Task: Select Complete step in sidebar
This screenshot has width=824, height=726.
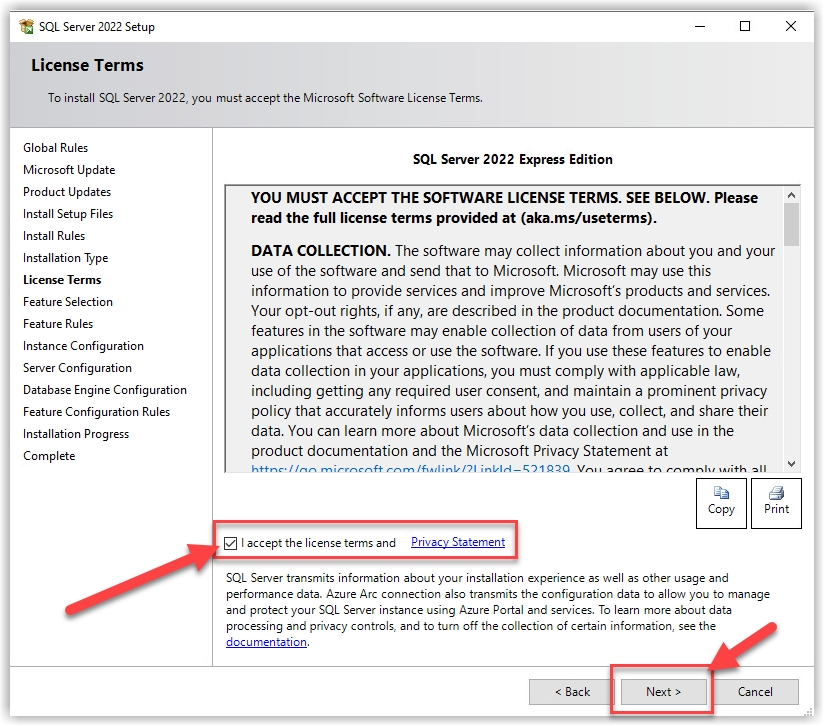Action: 49,456
